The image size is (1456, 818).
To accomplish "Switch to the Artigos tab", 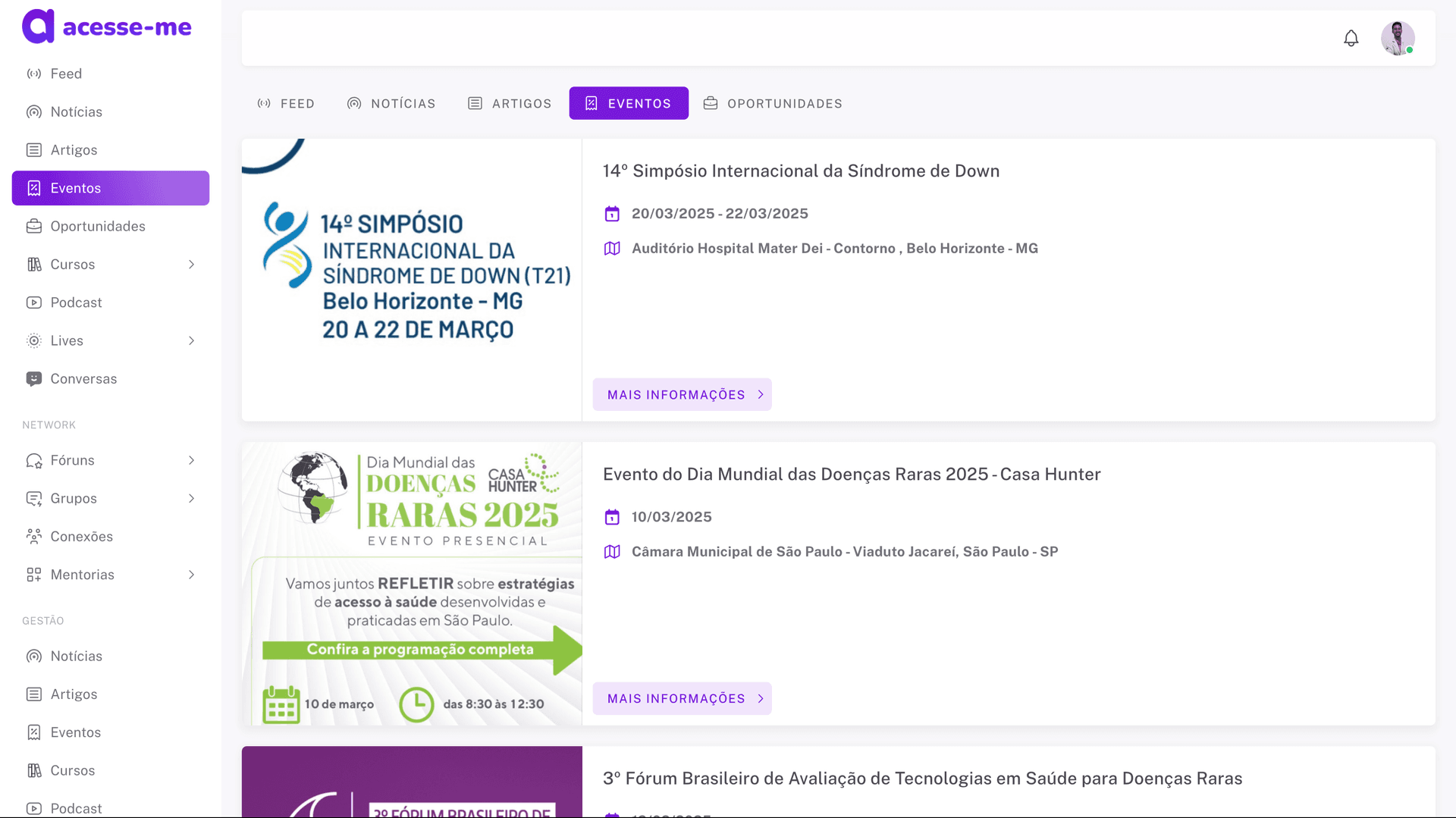I will (510, 104).
